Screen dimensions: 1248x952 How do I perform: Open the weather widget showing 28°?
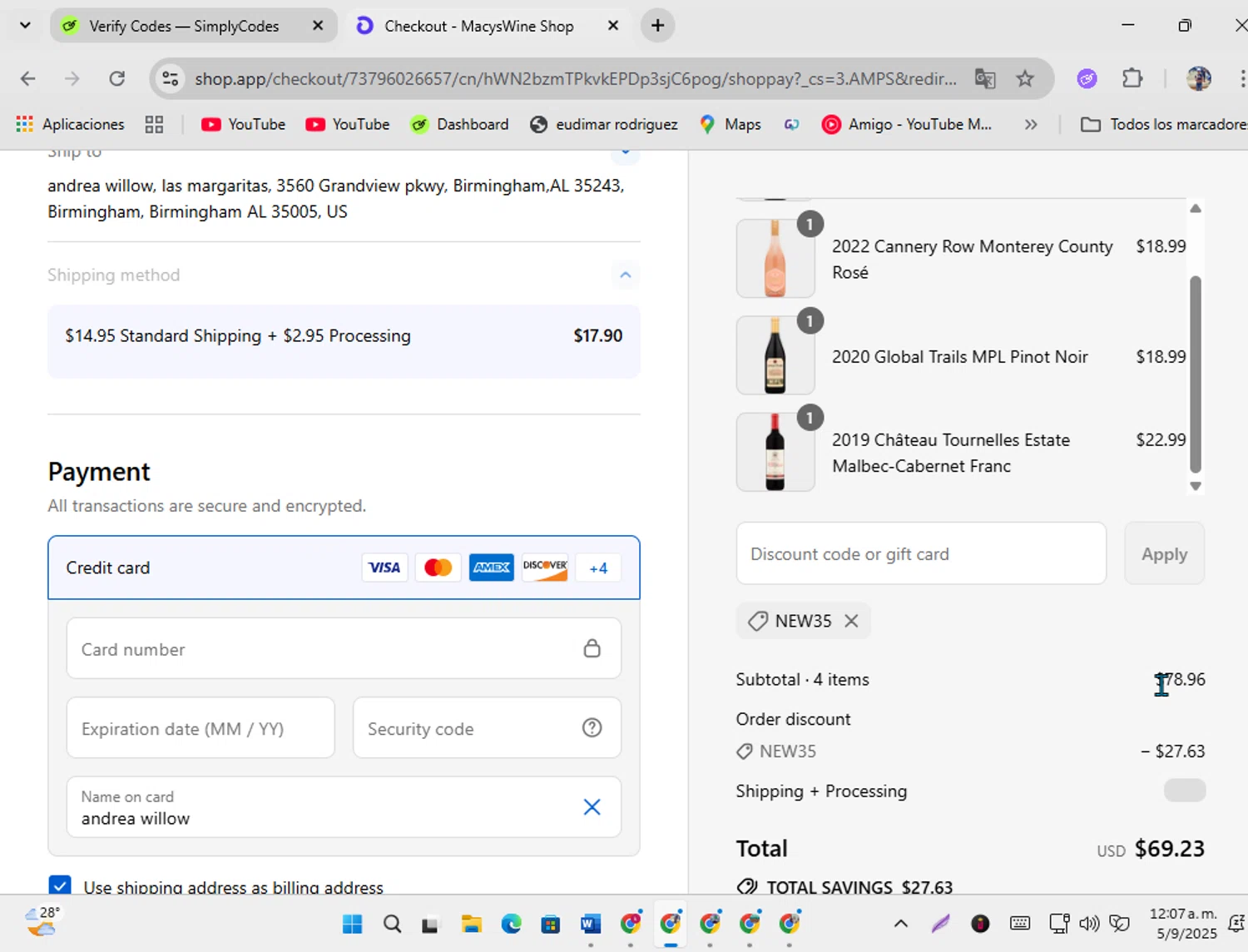point(42,922)
